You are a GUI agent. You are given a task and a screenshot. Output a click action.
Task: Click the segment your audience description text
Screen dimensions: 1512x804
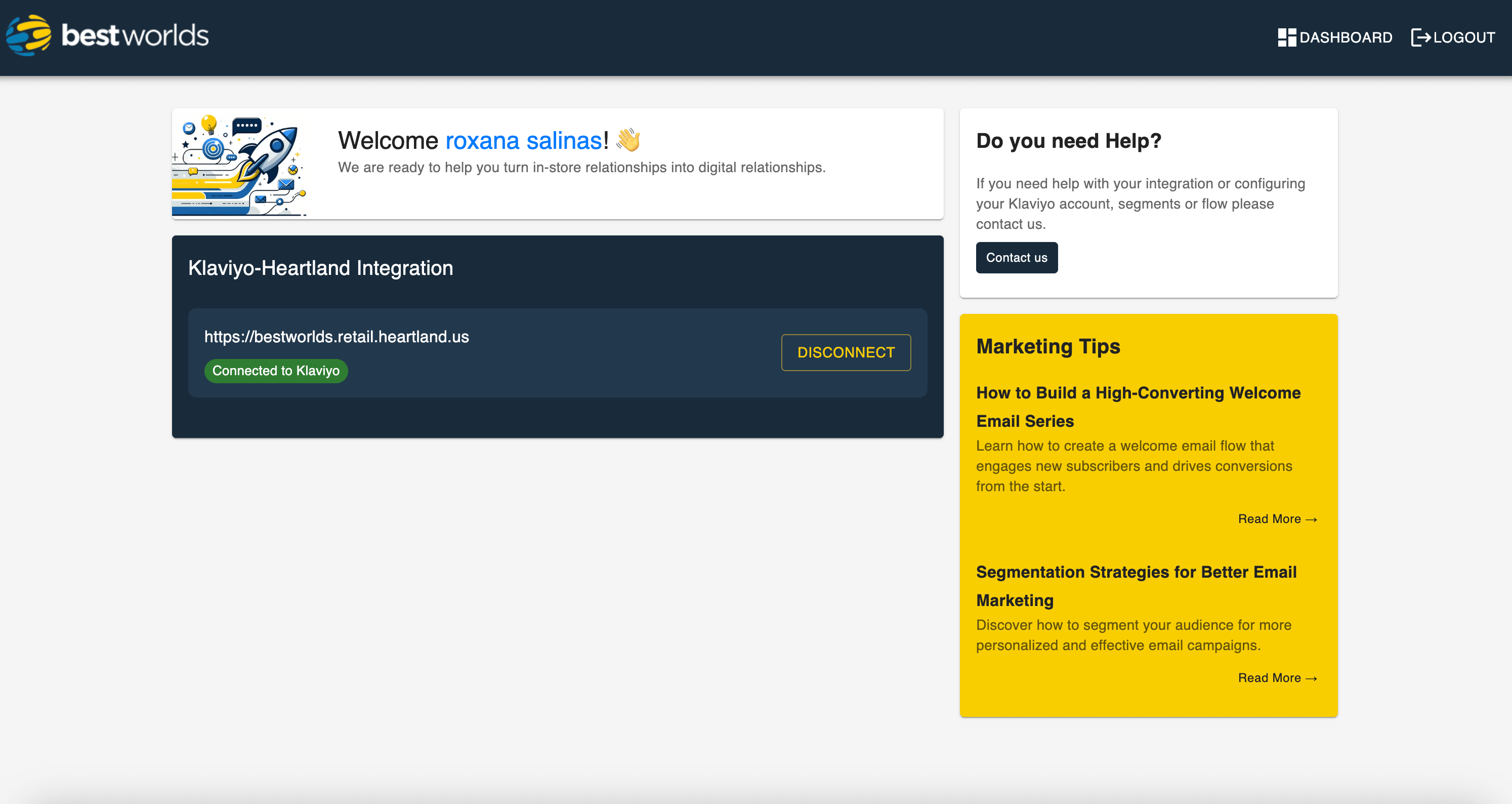click(1133, 635)
